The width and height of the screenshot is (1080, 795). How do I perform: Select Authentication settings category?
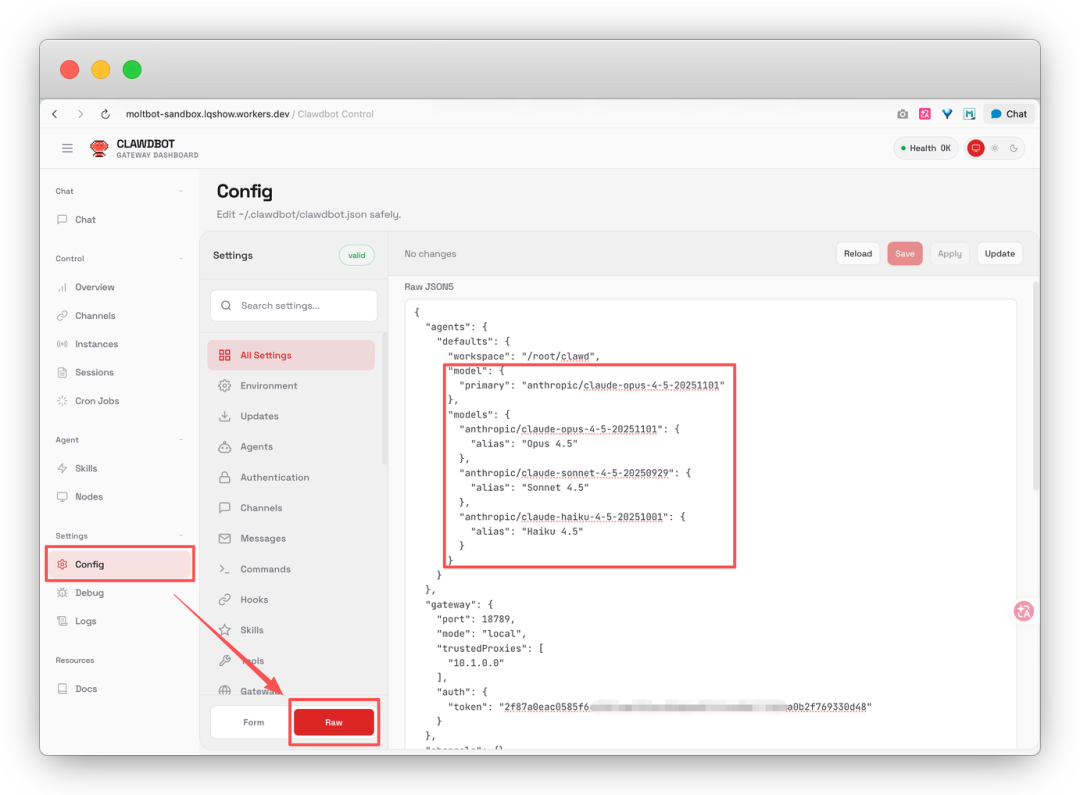(x=274, y=478)
